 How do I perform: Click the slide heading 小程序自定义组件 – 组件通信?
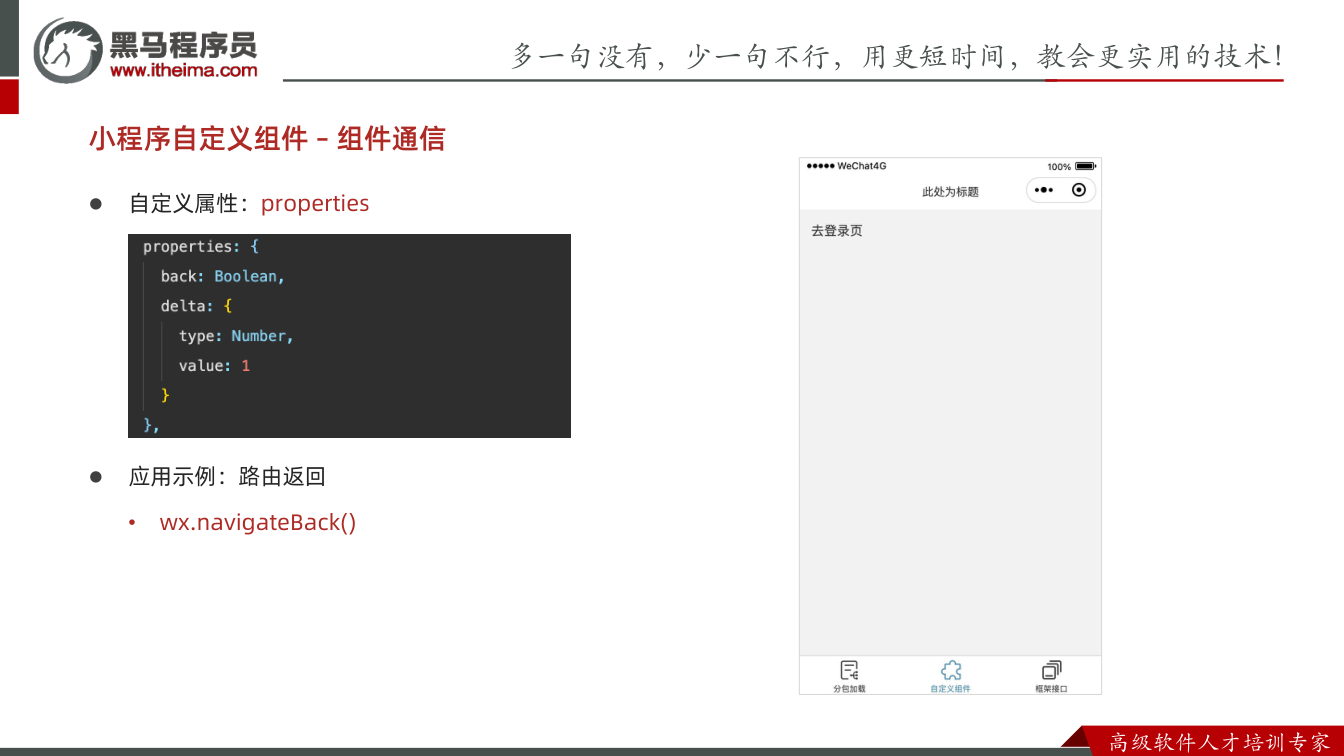click(267, 138)
